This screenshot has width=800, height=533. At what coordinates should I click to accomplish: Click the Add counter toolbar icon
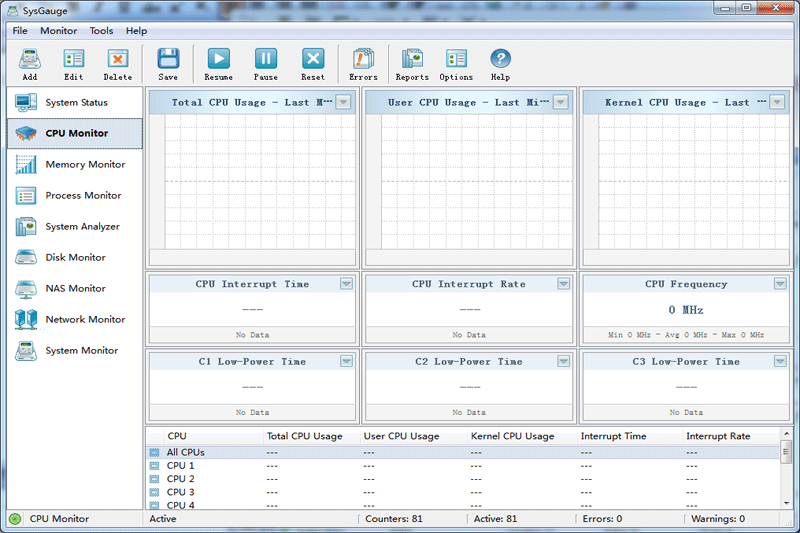[x=29, y=64]
